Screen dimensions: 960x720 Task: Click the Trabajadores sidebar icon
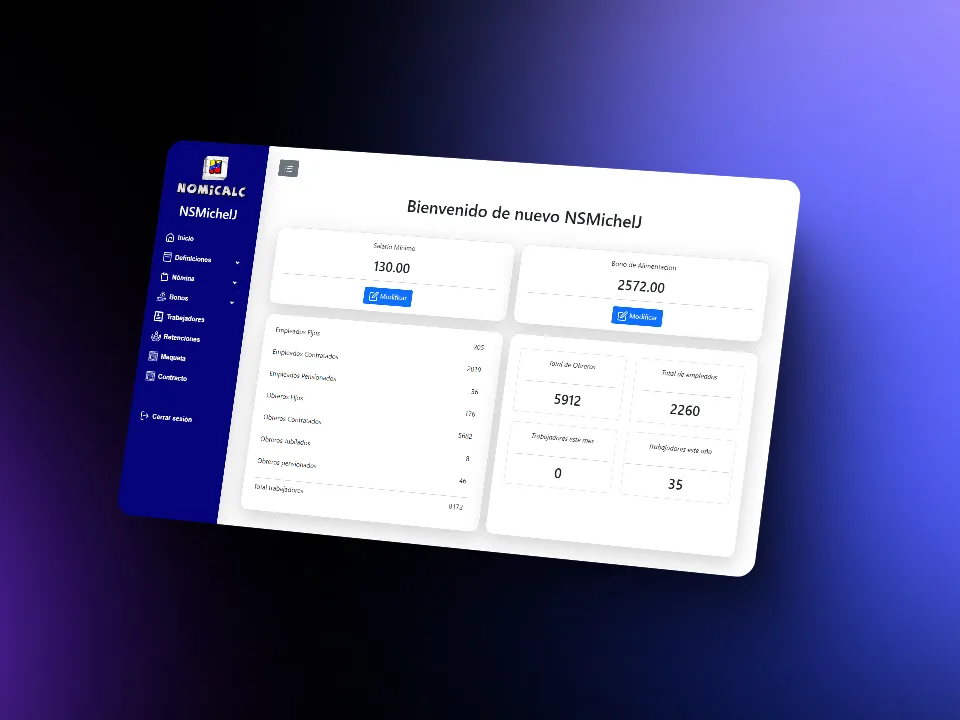point(158,316)
